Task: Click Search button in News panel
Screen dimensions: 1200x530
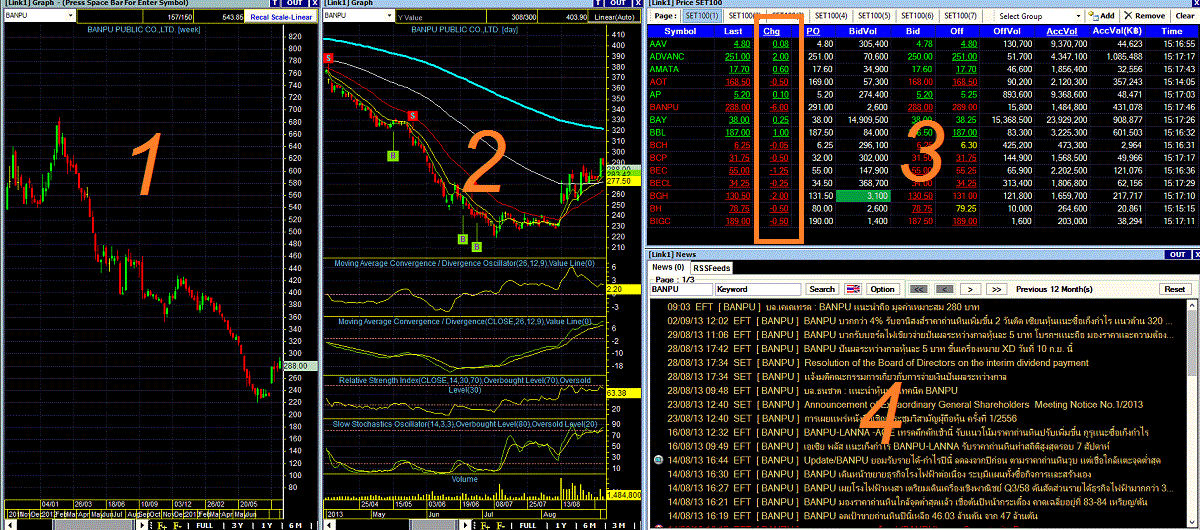Action: (x=822, y=289)
